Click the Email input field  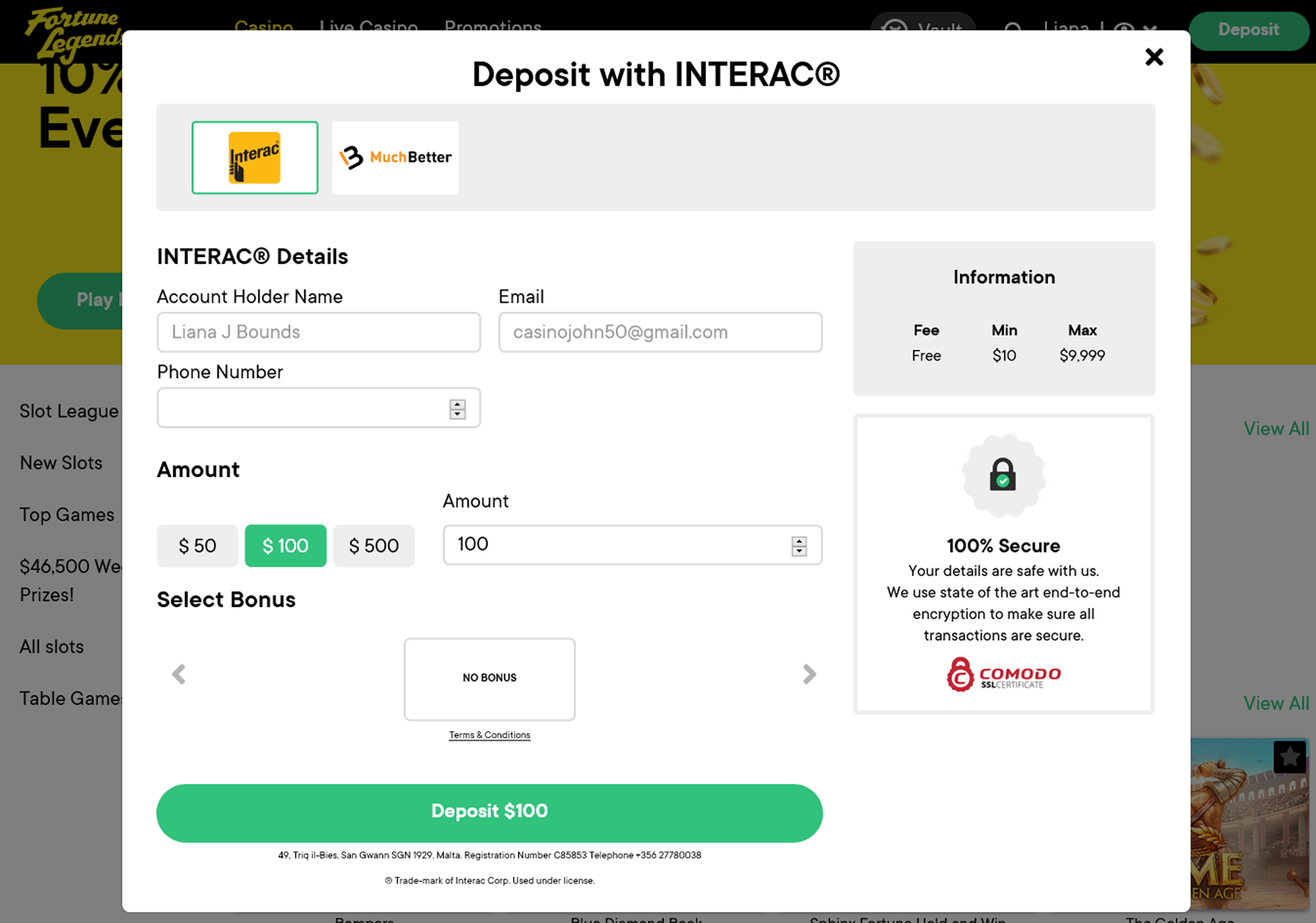tap(660, 332)
